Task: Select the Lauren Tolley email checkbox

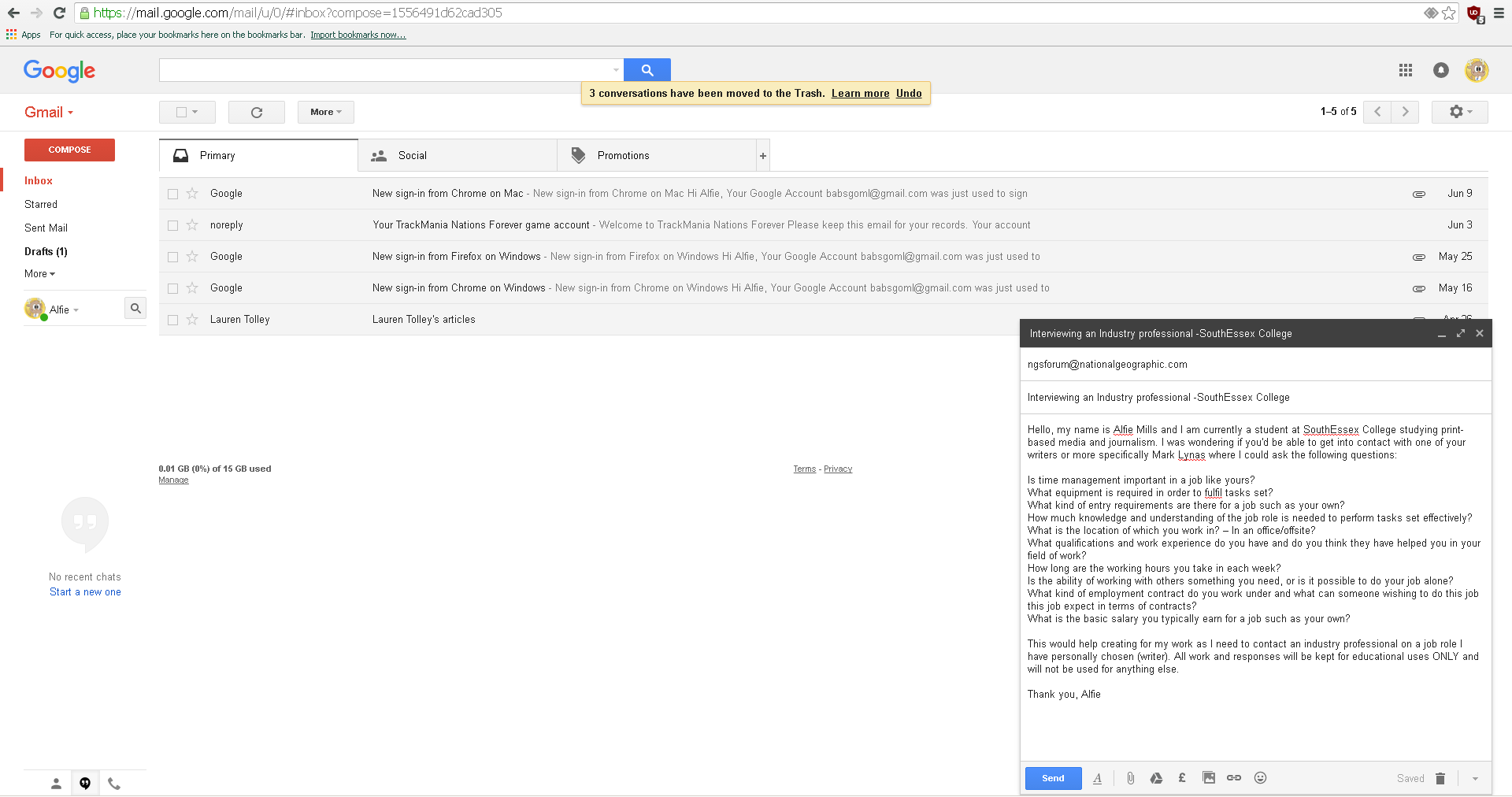Action: point(173,320)
